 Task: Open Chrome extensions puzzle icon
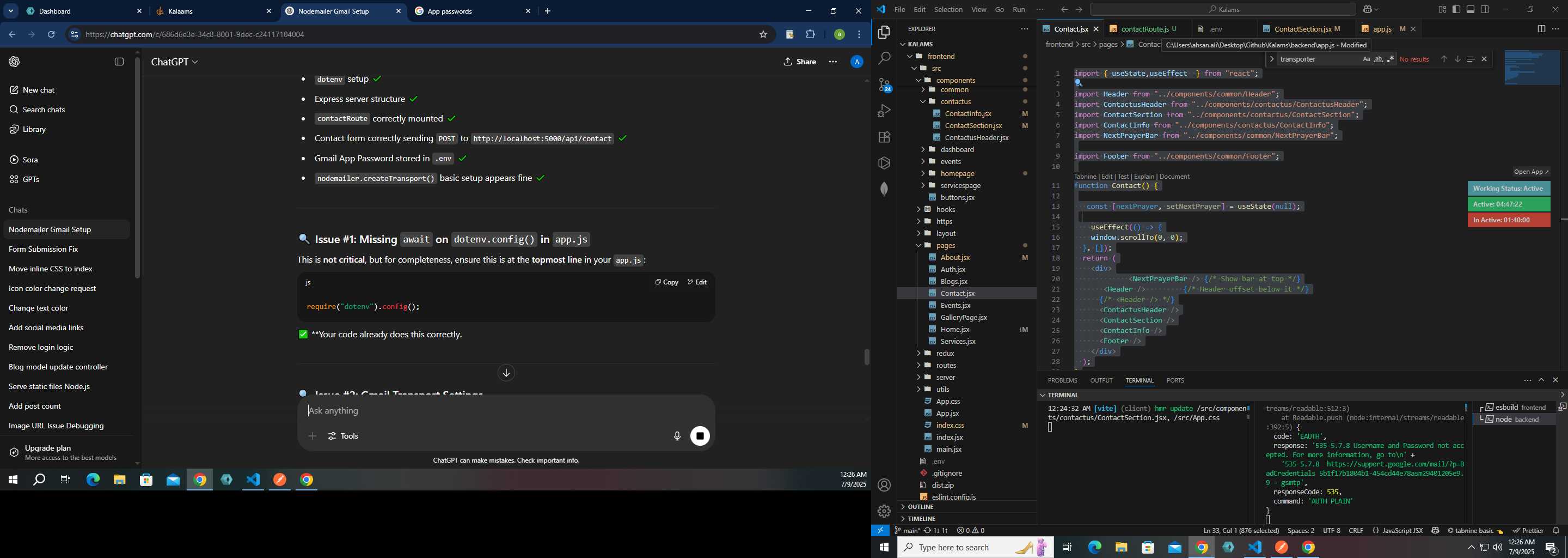[810, 35]
